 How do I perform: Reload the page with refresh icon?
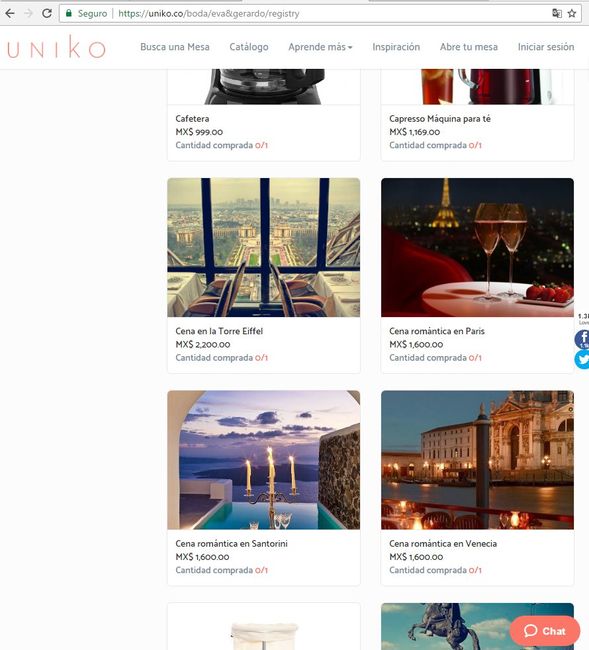coord(47,13)
